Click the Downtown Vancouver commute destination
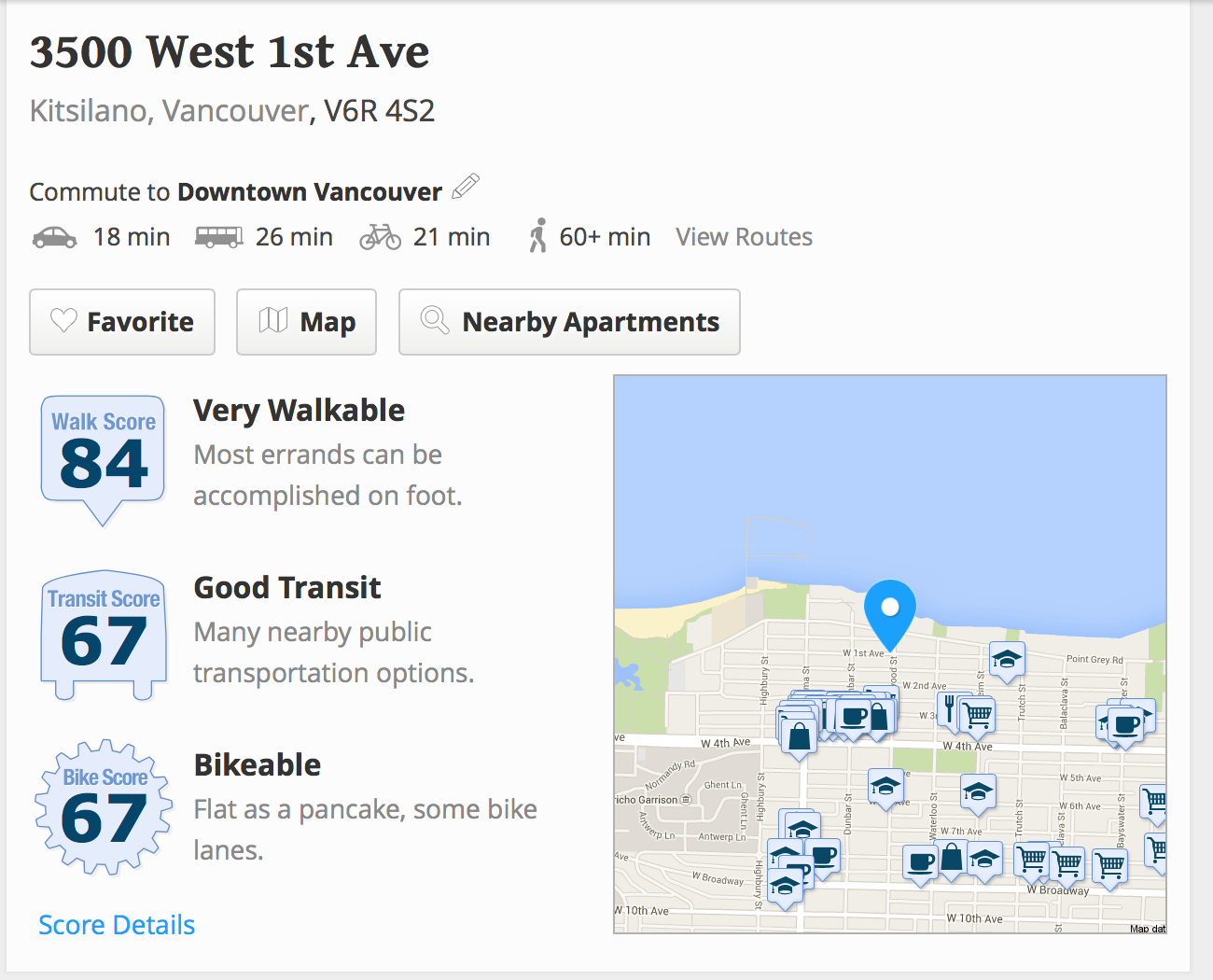The image size is (1213, 980). pos(310,192)
